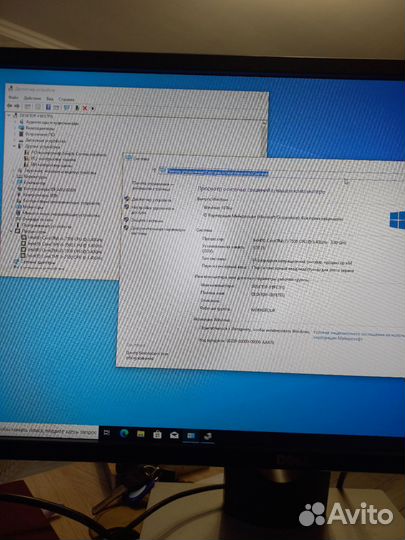Collapse the root DESKTOP computer node

click(x=9, y=115)
